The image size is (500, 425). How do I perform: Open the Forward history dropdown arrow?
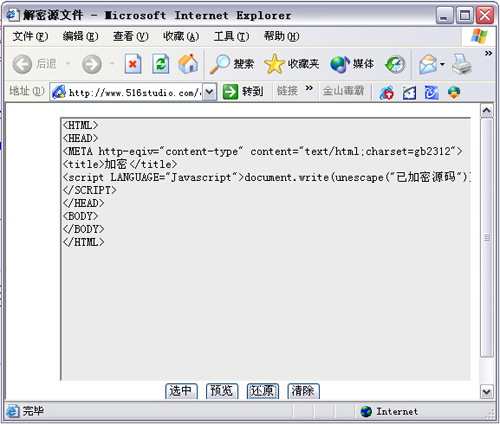pos(112,63)
